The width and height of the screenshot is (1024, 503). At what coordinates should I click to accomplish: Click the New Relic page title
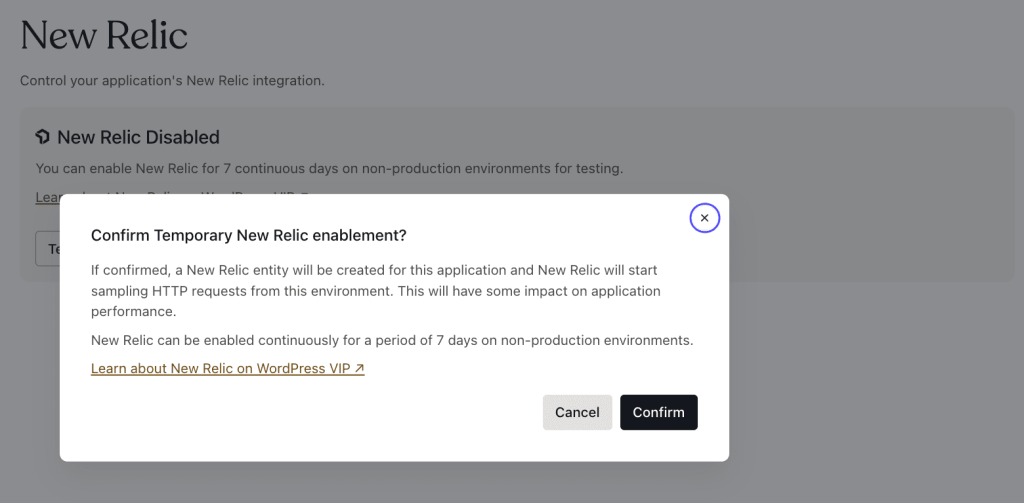coord(104,35)
